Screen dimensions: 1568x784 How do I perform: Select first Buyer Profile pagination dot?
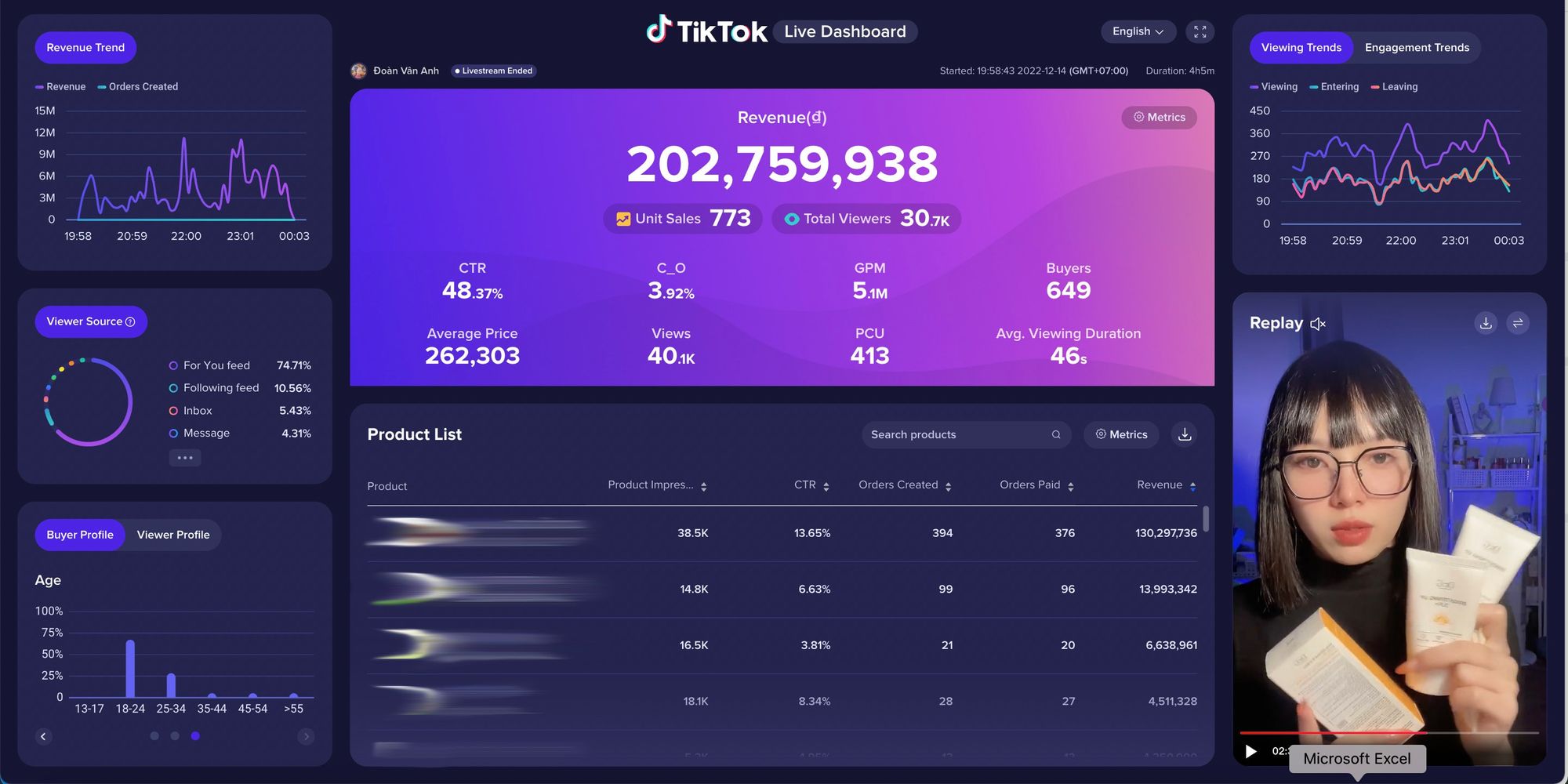pos(154,736)
